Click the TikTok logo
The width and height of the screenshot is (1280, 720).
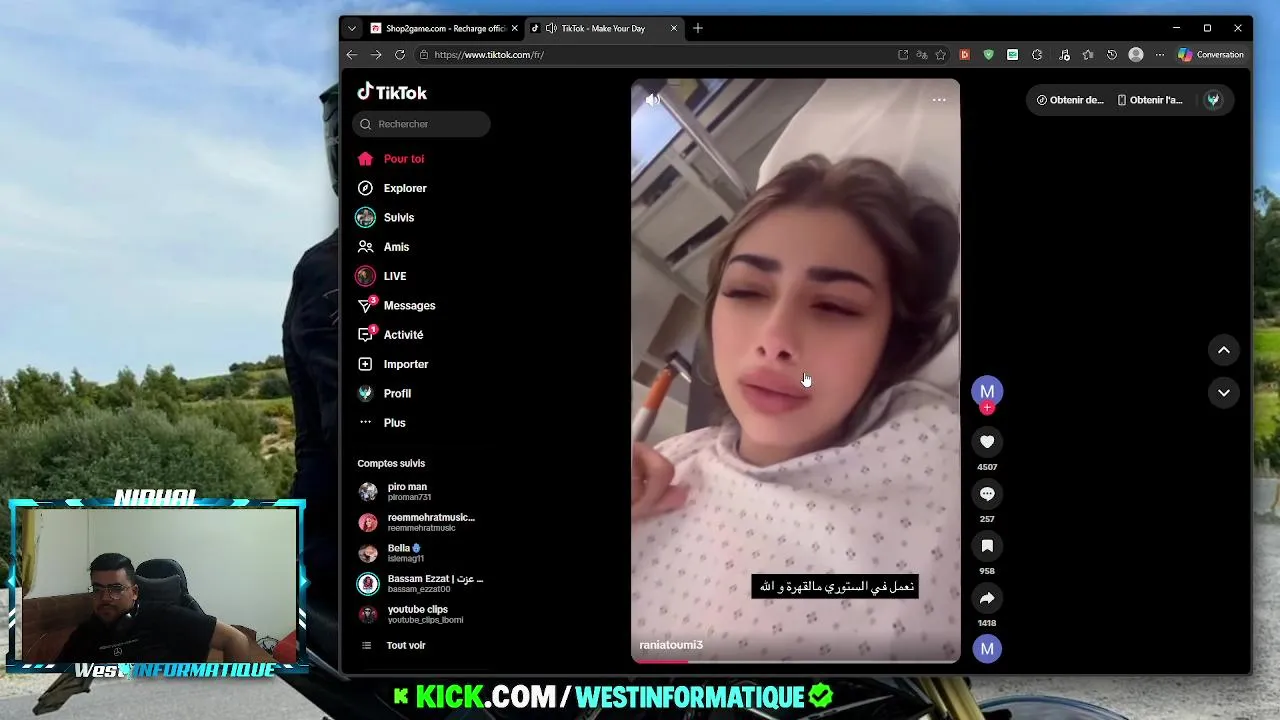[x=392, y=92]
